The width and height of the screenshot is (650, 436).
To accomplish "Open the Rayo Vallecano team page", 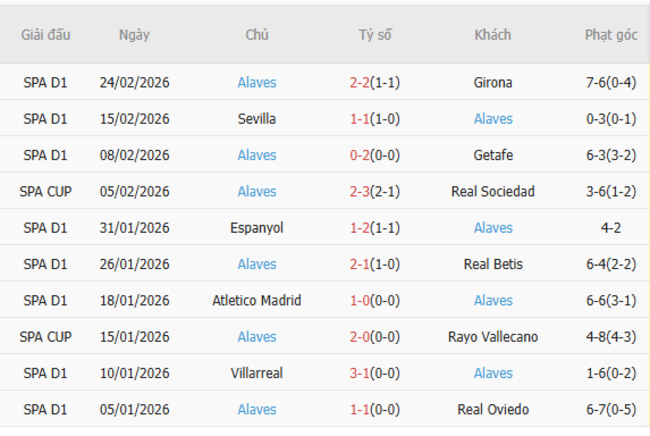I will 493,337.
